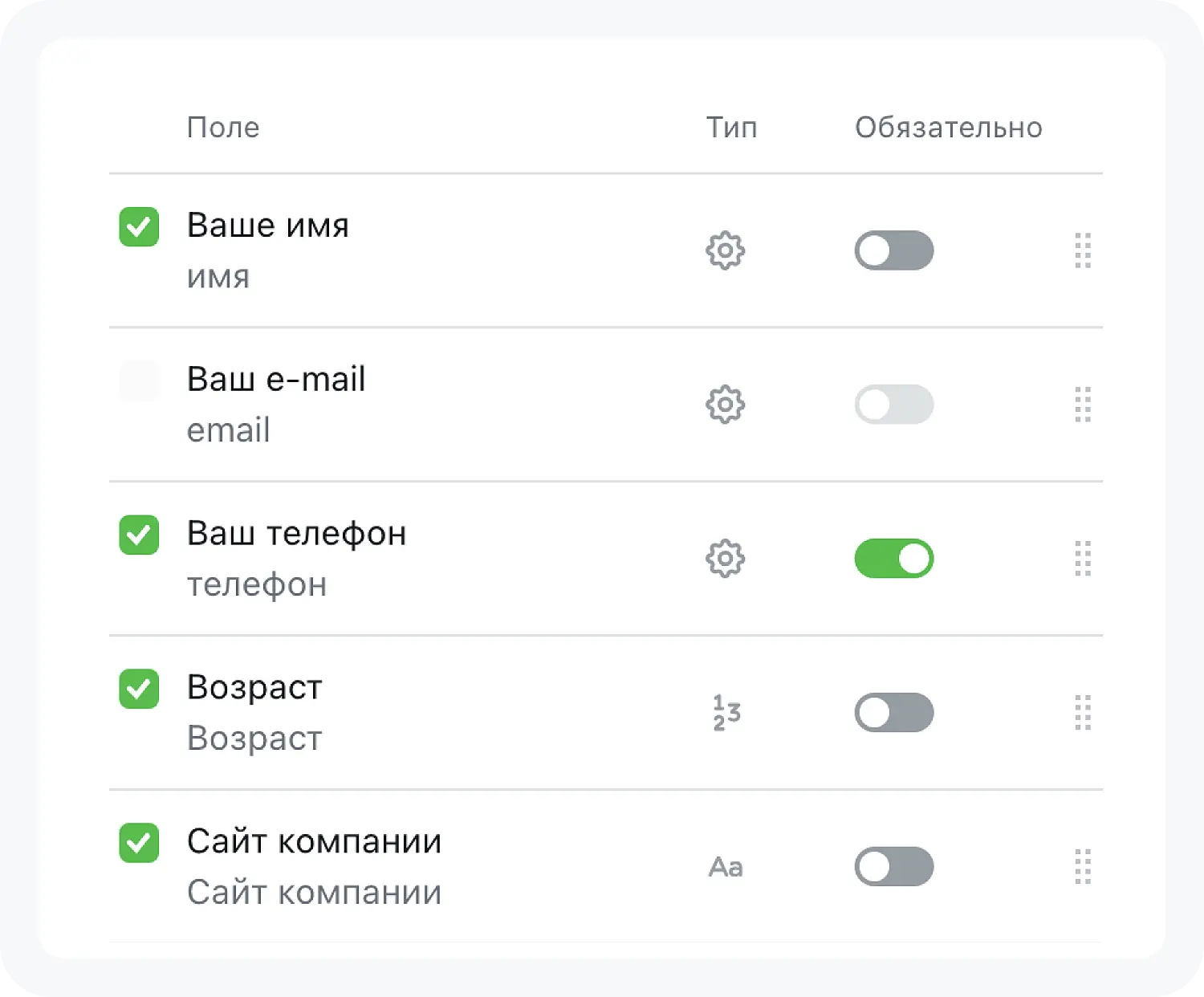Click the text type icon for Сайт компании
1204x997 pixels.
pos(726,867)
